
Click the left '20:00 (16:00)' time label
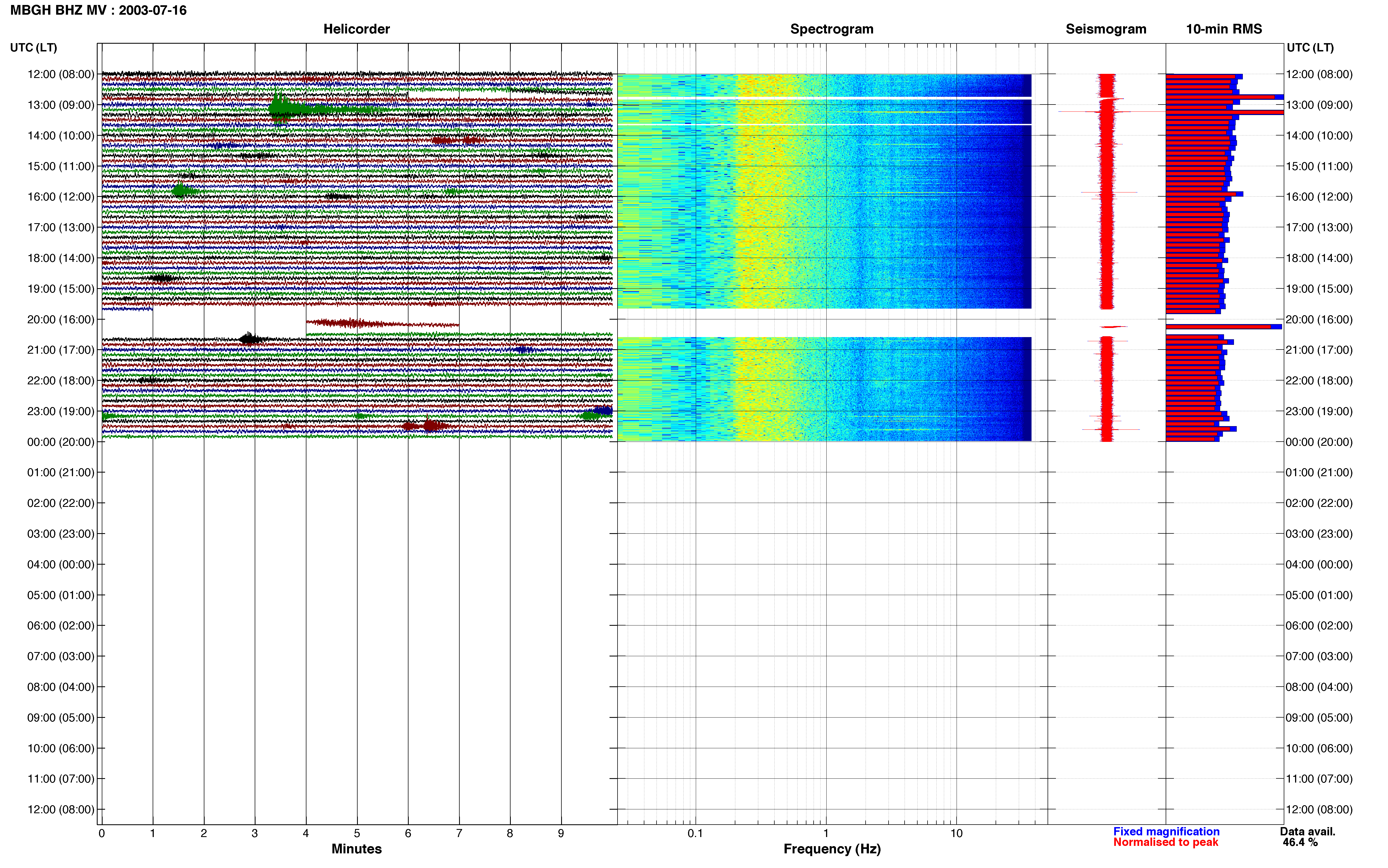tap(61, 319)
